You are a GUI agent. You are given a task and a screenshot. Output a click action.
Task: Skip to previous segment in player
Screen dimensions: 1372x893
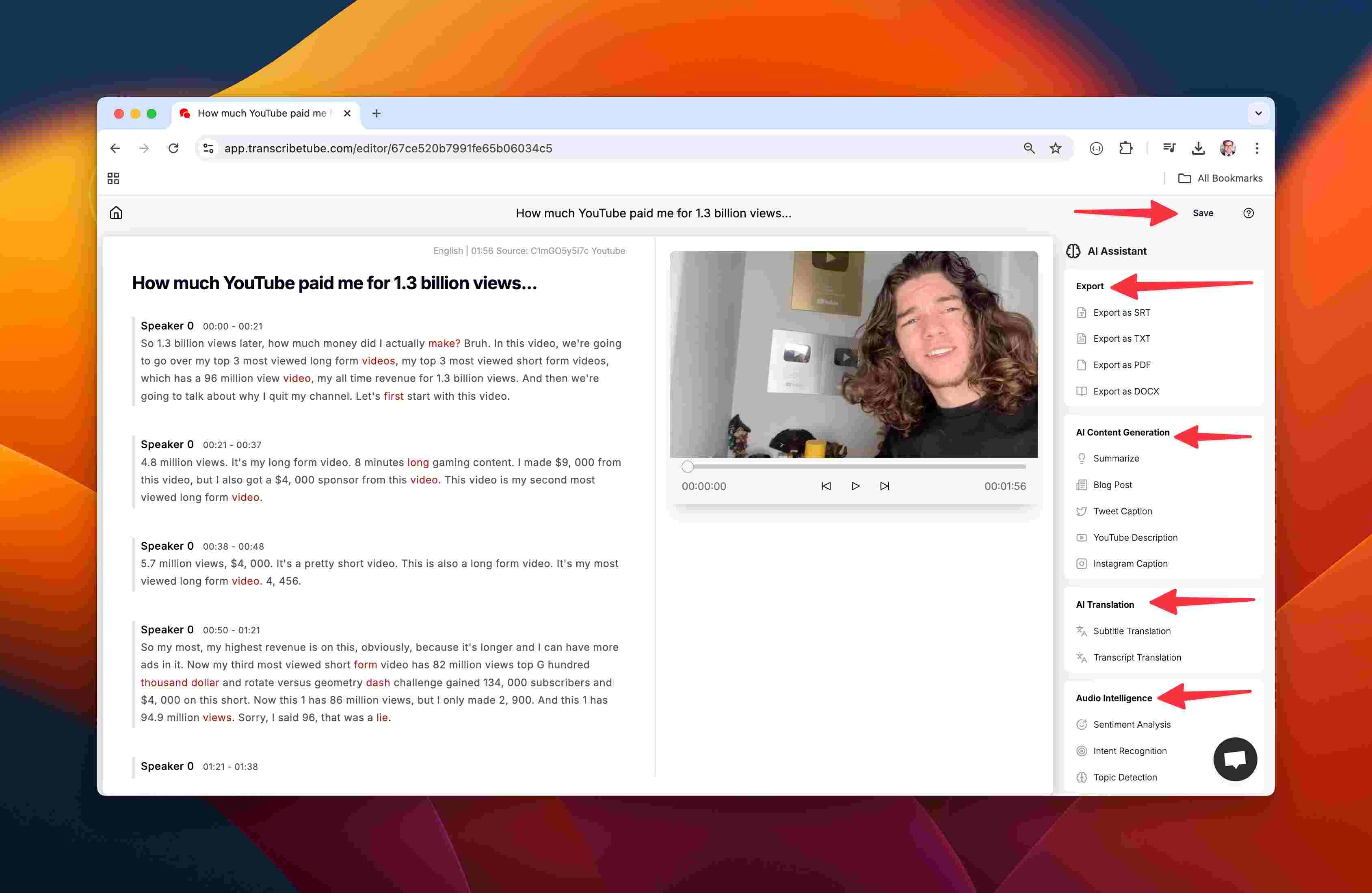point(825,486)
